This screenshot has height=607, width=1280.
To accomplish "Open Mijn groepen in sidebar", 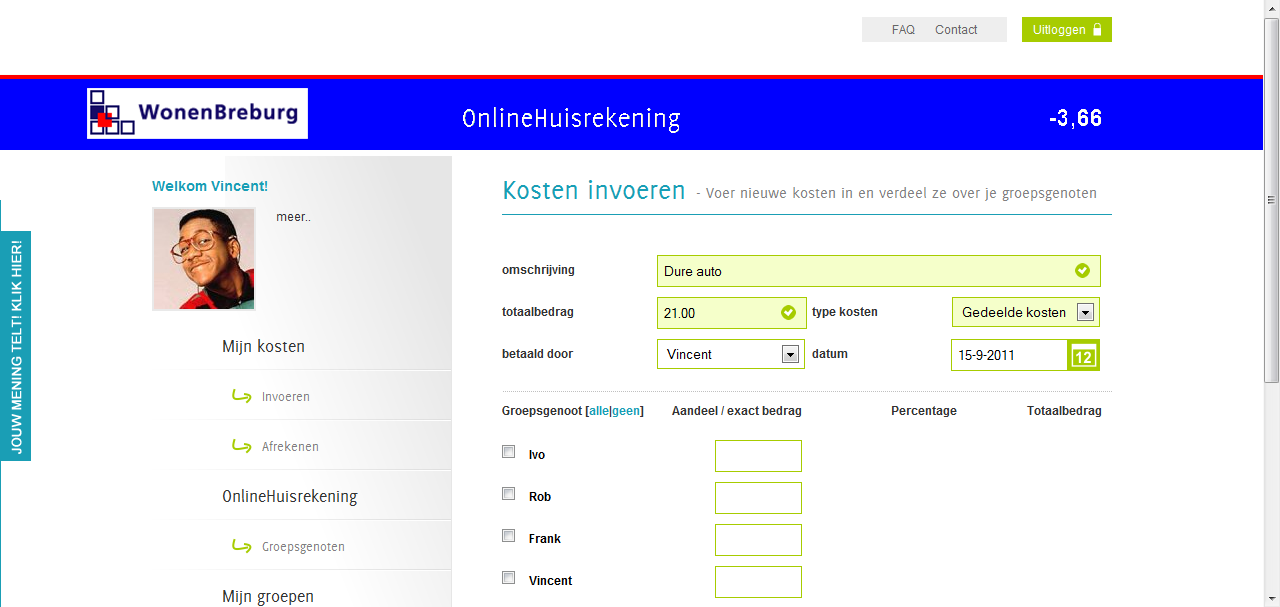I will tap(268, 596).
